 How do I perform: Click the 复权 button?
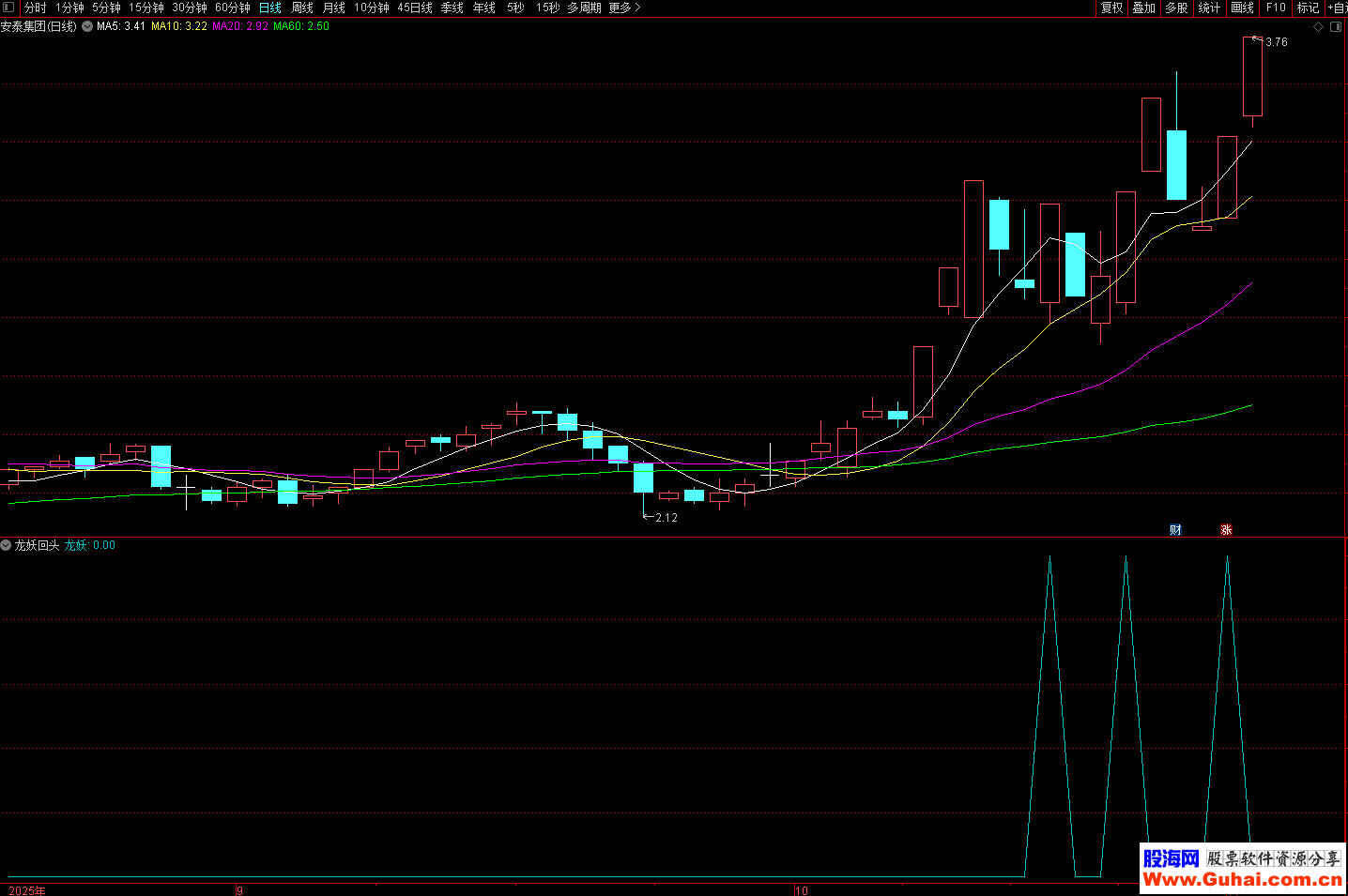click(1111, 8)
